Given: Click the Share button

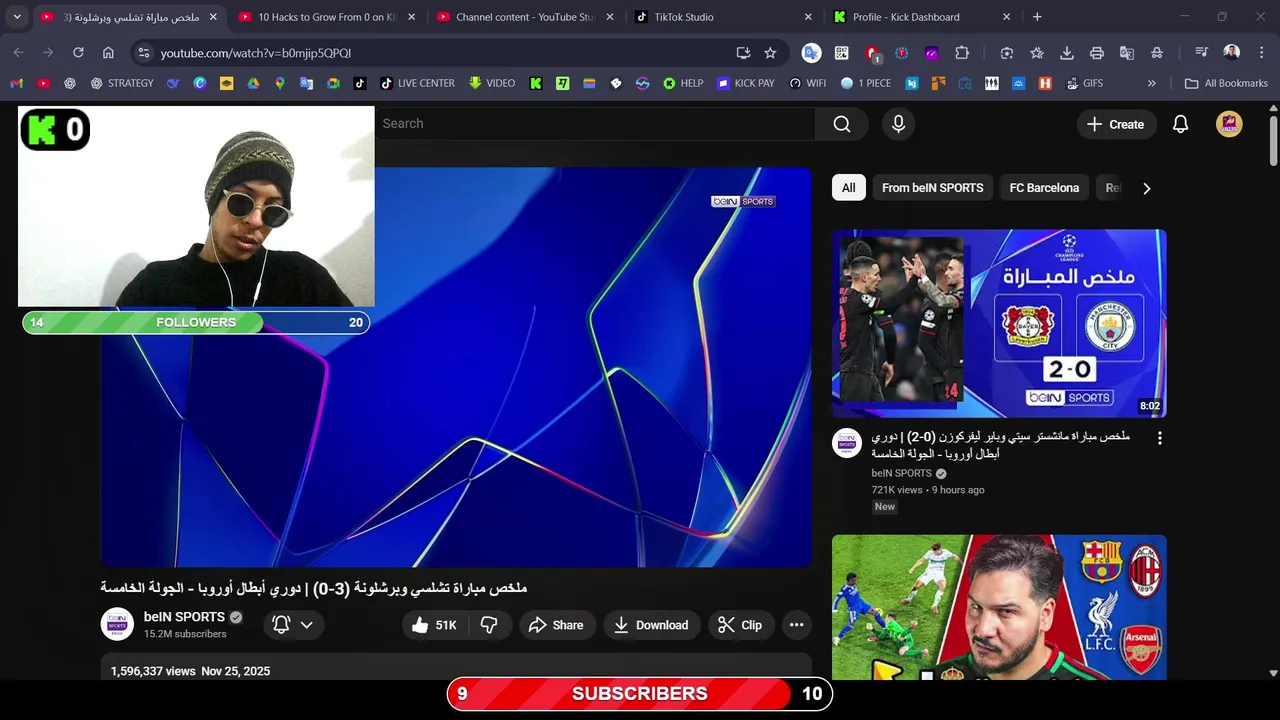Looking at the screenshot, I should [555, 625].
